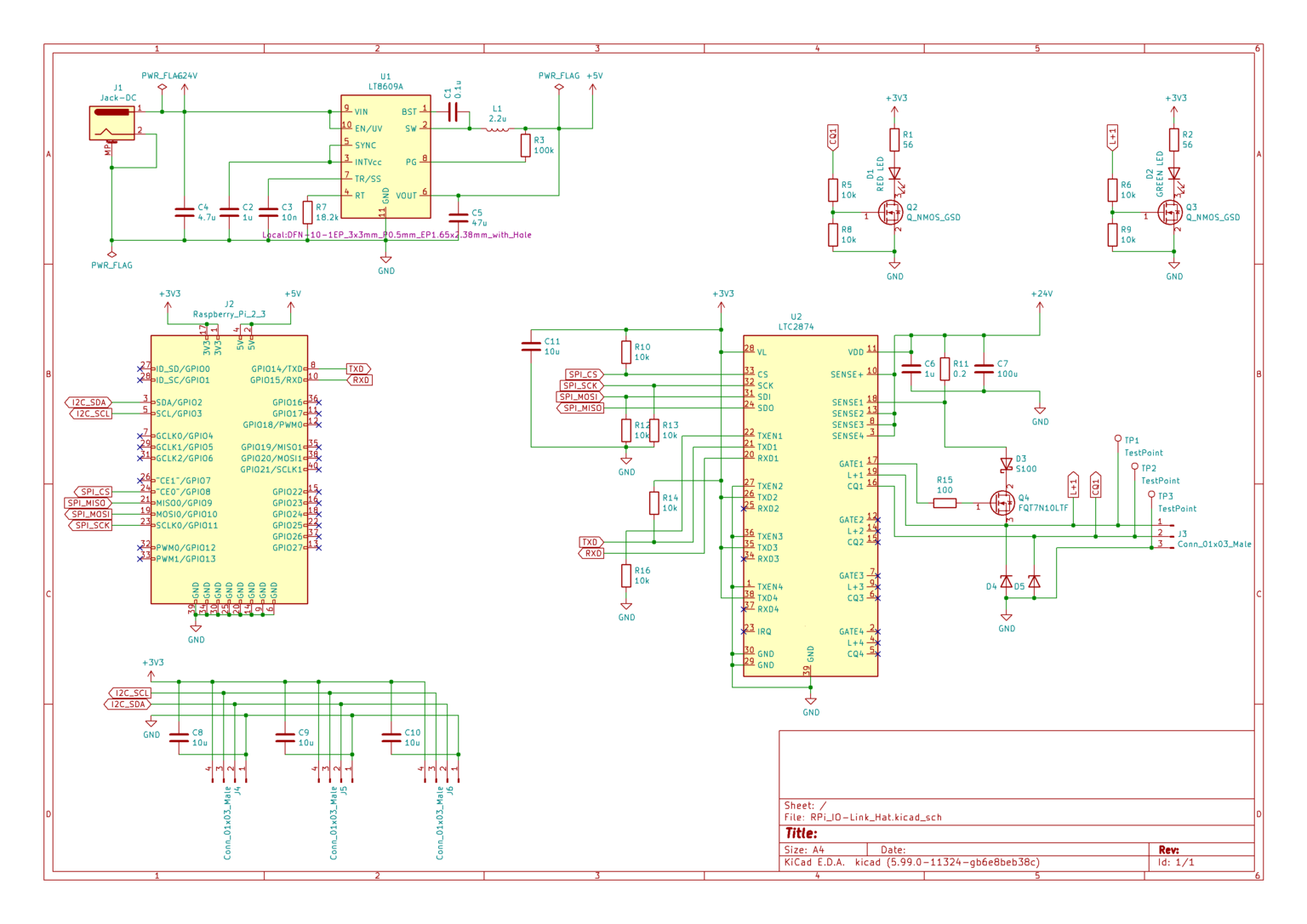
Task: Select the Raspberry_Pi_2_3 connector J2
Action: [230, 468]
